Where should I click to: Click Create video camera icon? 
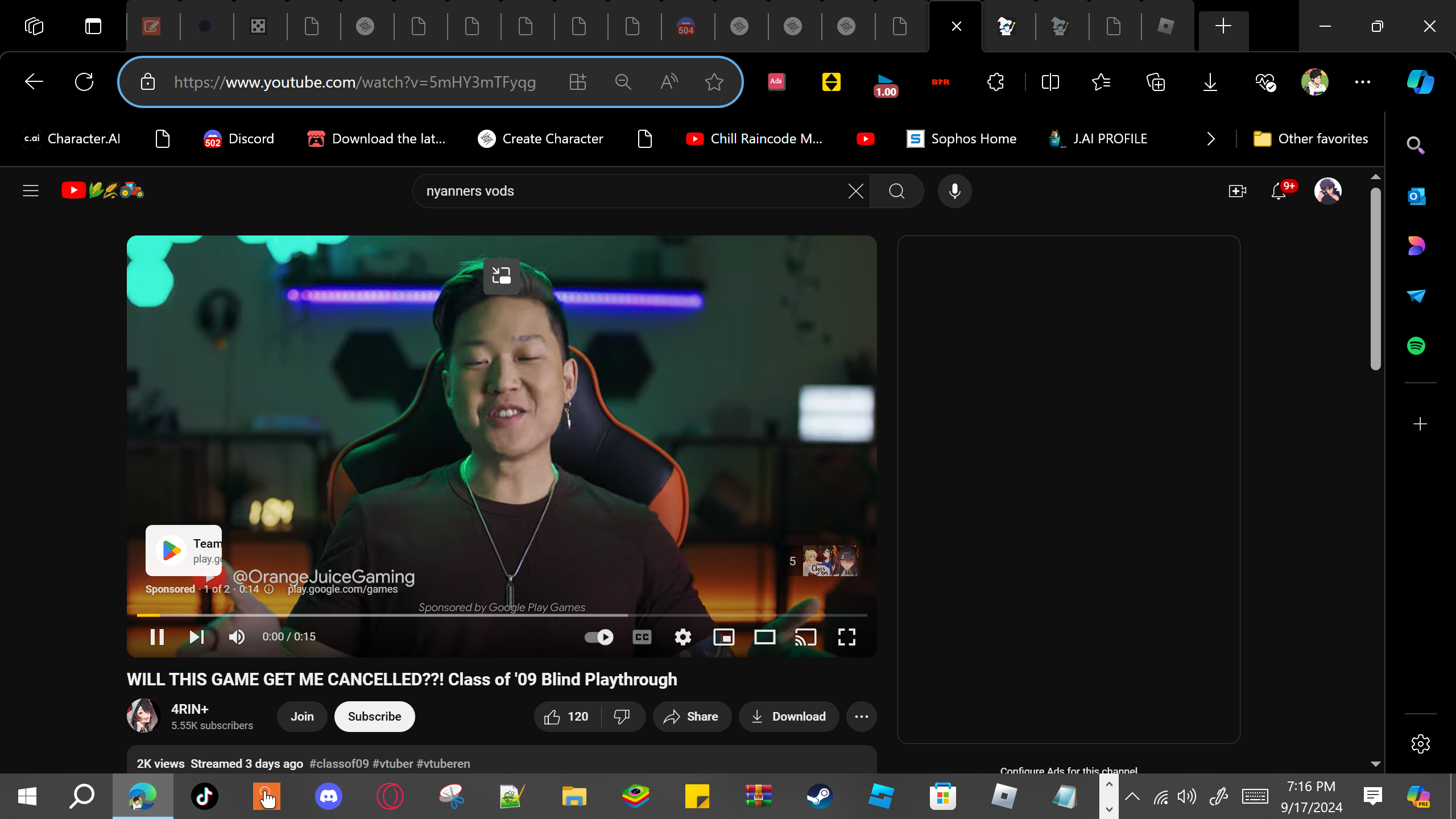[x=1237, y=191]
